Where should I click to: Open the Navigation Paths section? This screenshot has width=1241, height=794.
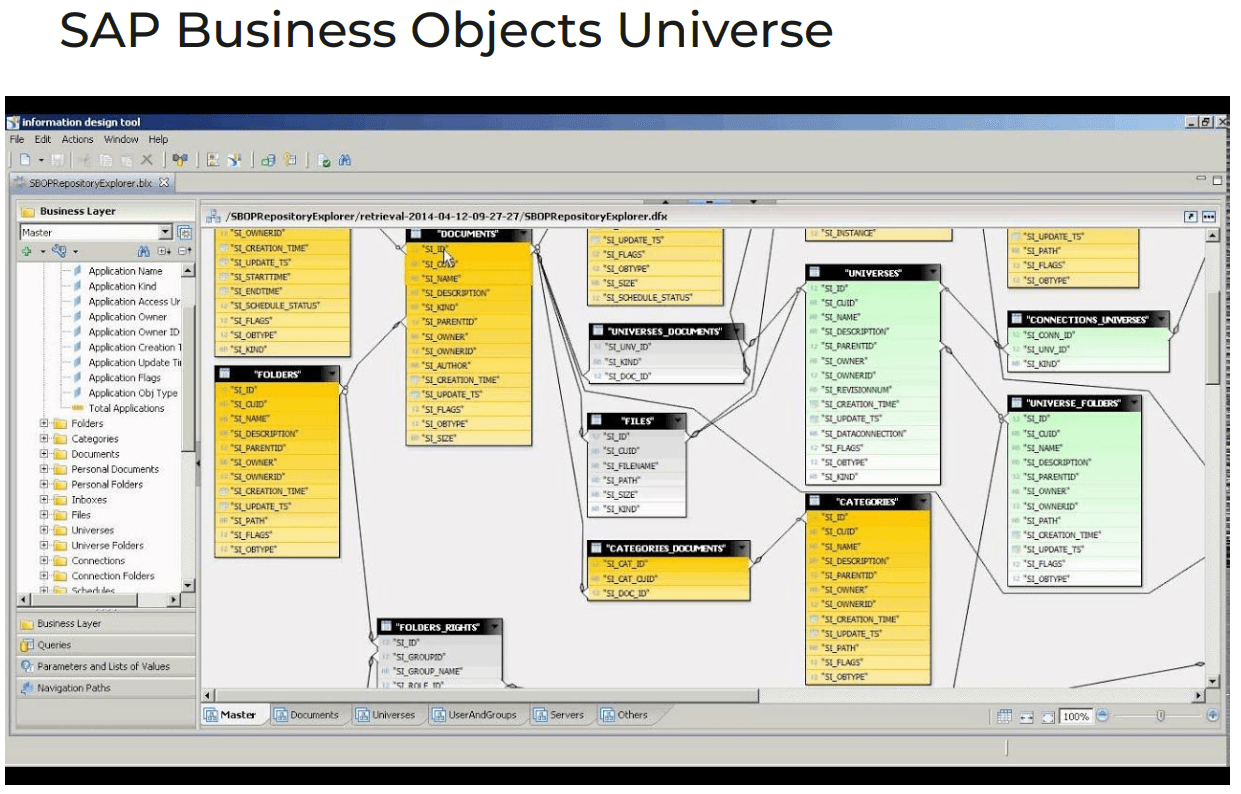pos(106,688)
